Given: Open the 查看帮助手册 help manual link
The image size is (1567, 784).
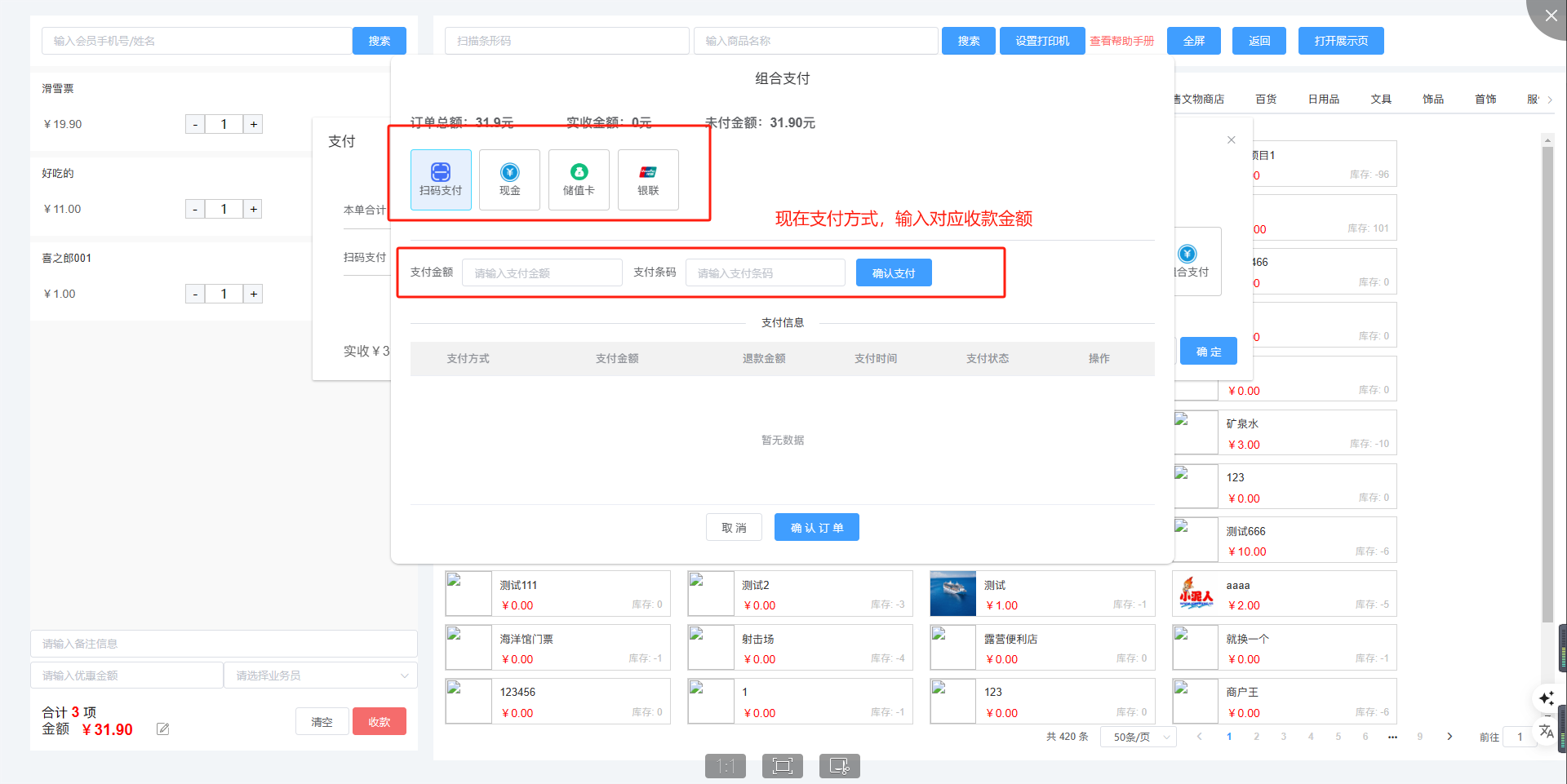Looking at the screenshot, I should pos(1121,41).
